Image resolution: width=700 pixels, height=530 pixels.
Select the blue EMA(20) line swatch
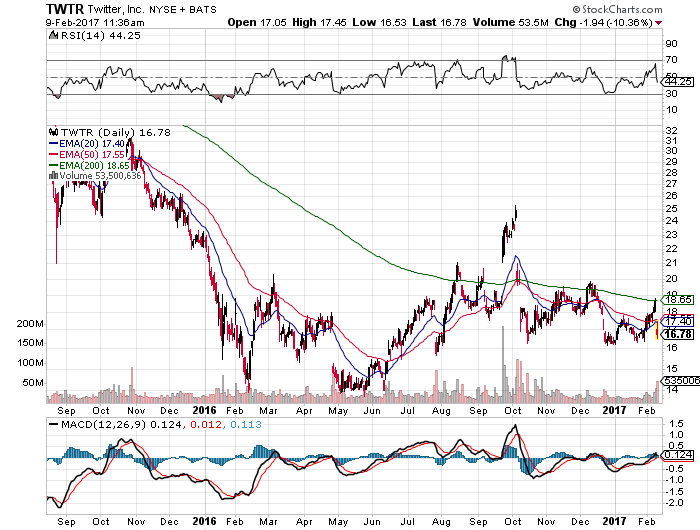point(53,144)
